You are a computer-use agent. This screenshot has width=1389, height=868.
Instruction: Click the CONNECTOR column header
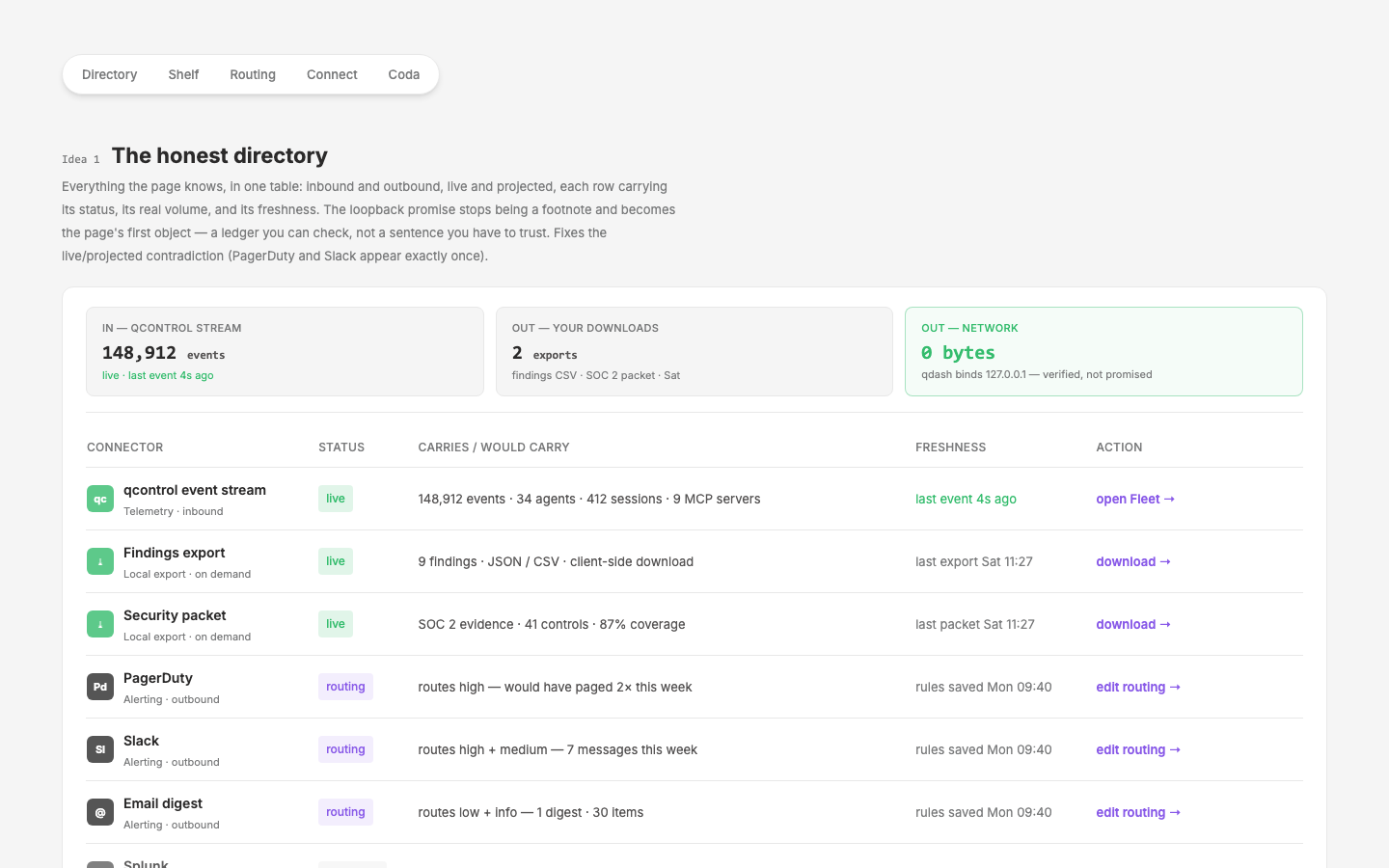[x=125, y=448]
